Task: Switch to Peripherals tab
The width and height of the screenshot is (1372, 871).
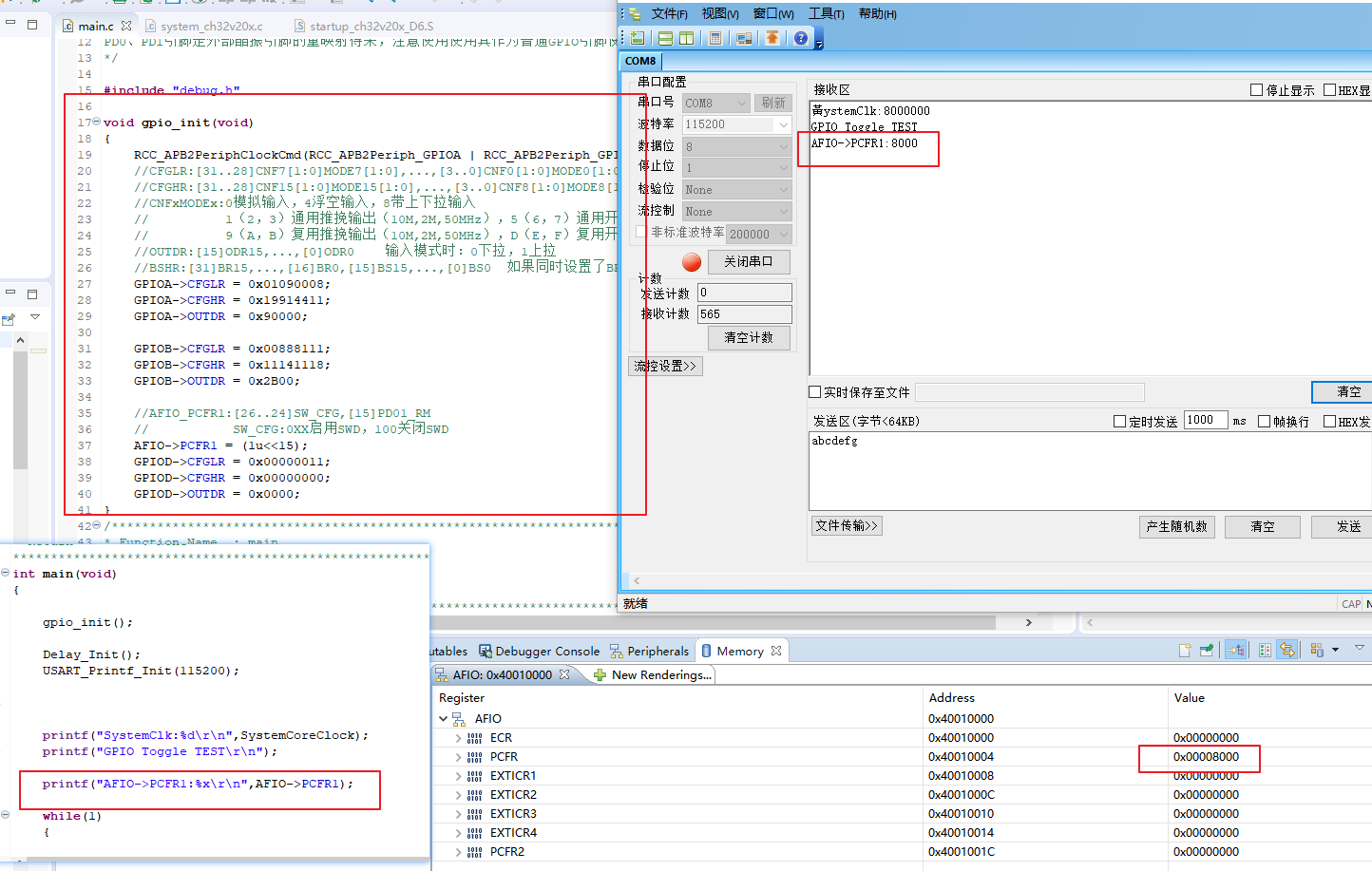Action: click(x=649, y=651)
